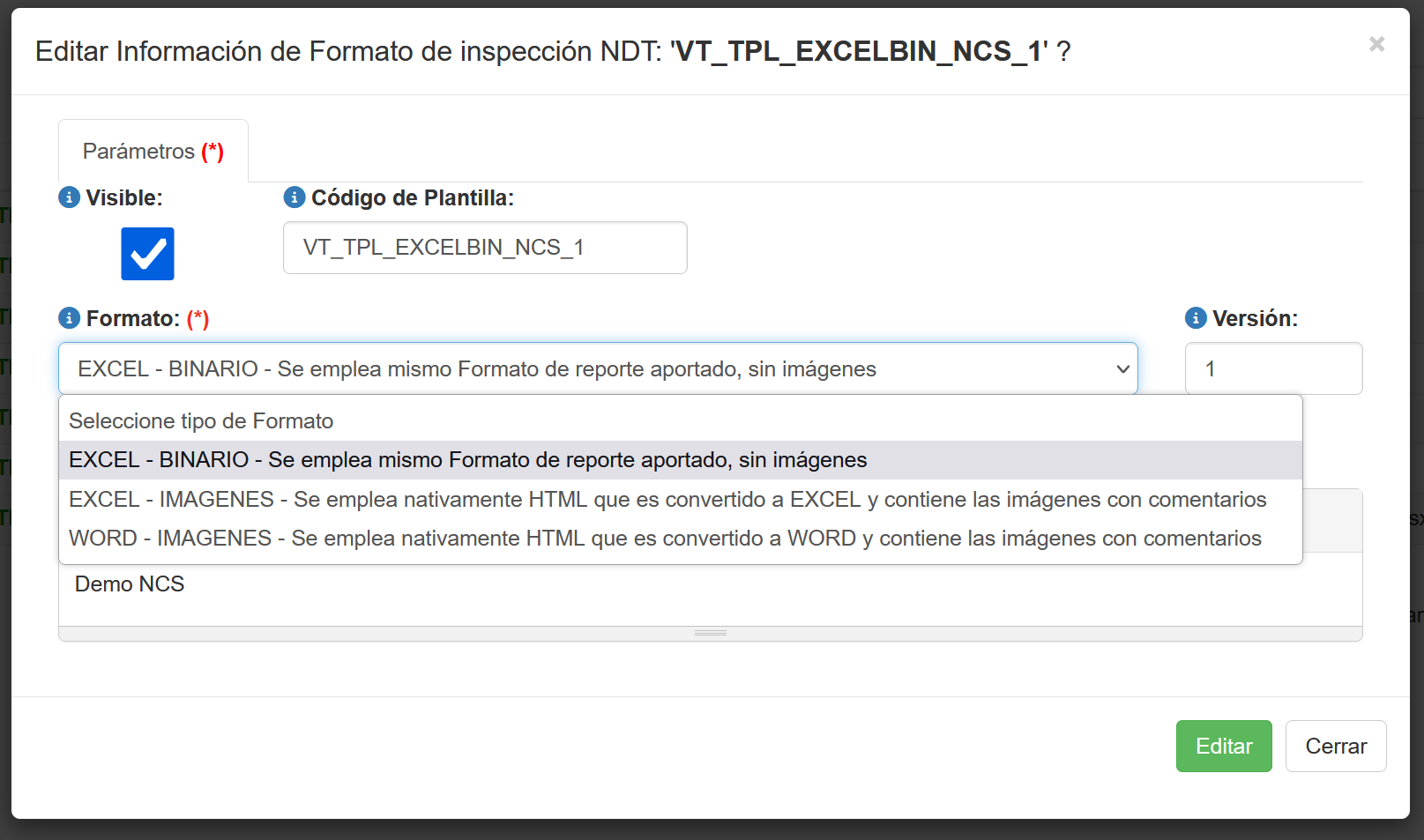
Task: Click the Código de Plantilla text field
Action: coord(484,248)
